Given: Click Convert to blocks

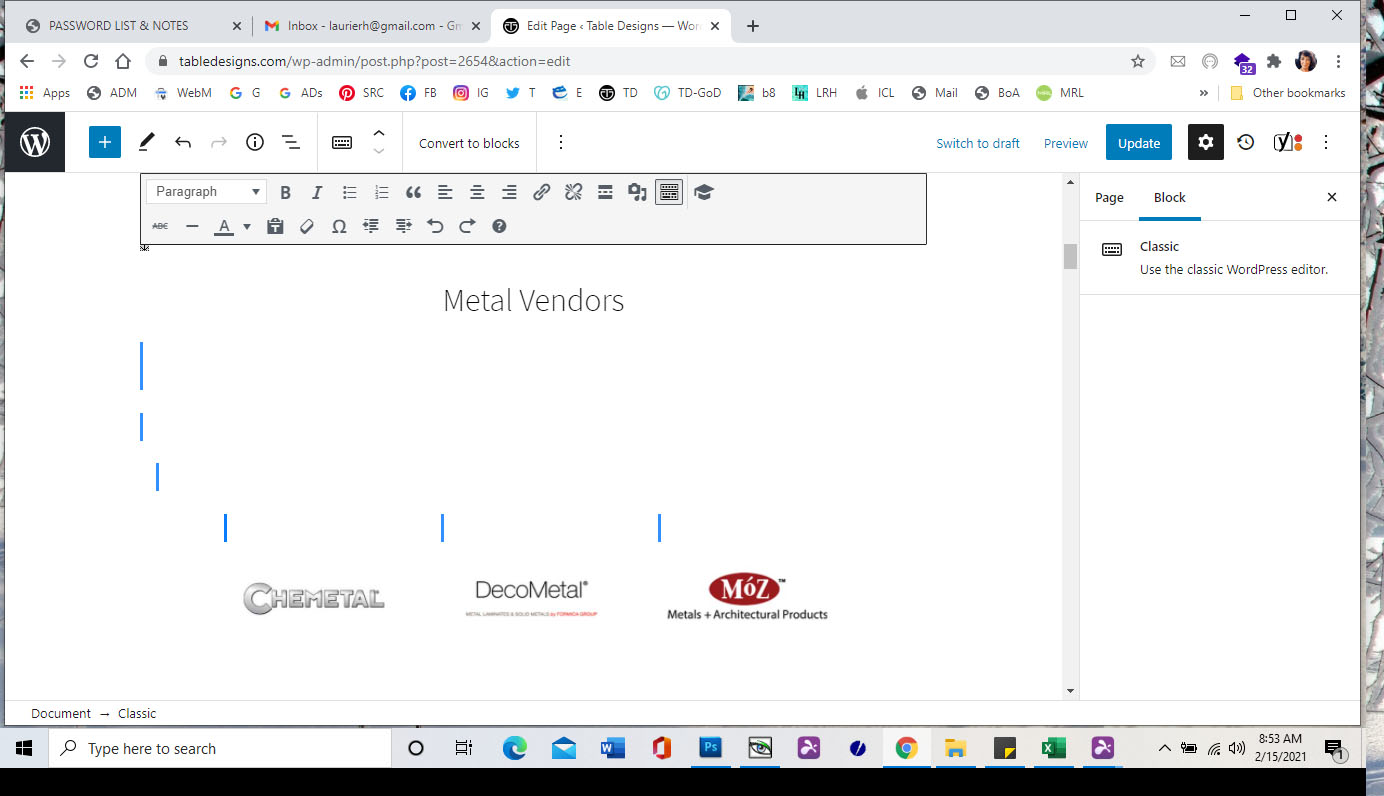Looking at the screenshot, I should (x=469, y=143).
